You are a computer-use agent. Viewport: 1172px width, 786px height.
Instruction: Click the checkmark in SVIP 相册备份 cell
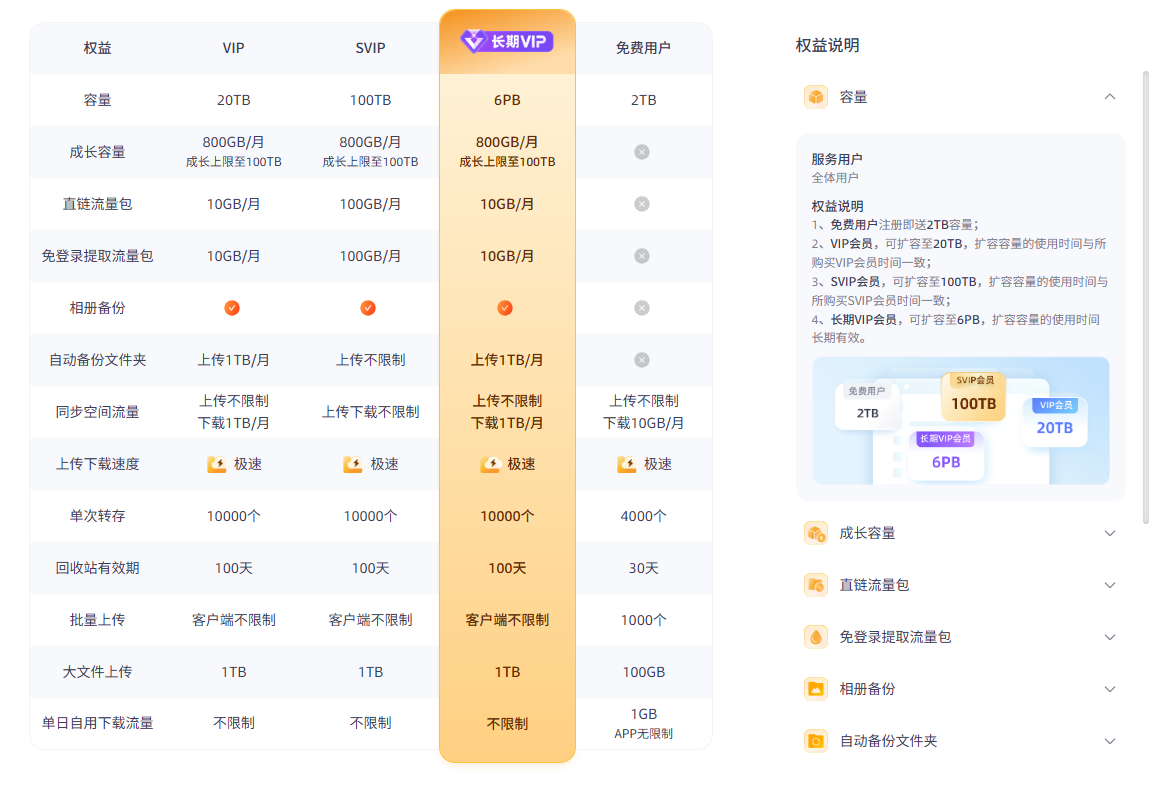click(368, 308)
